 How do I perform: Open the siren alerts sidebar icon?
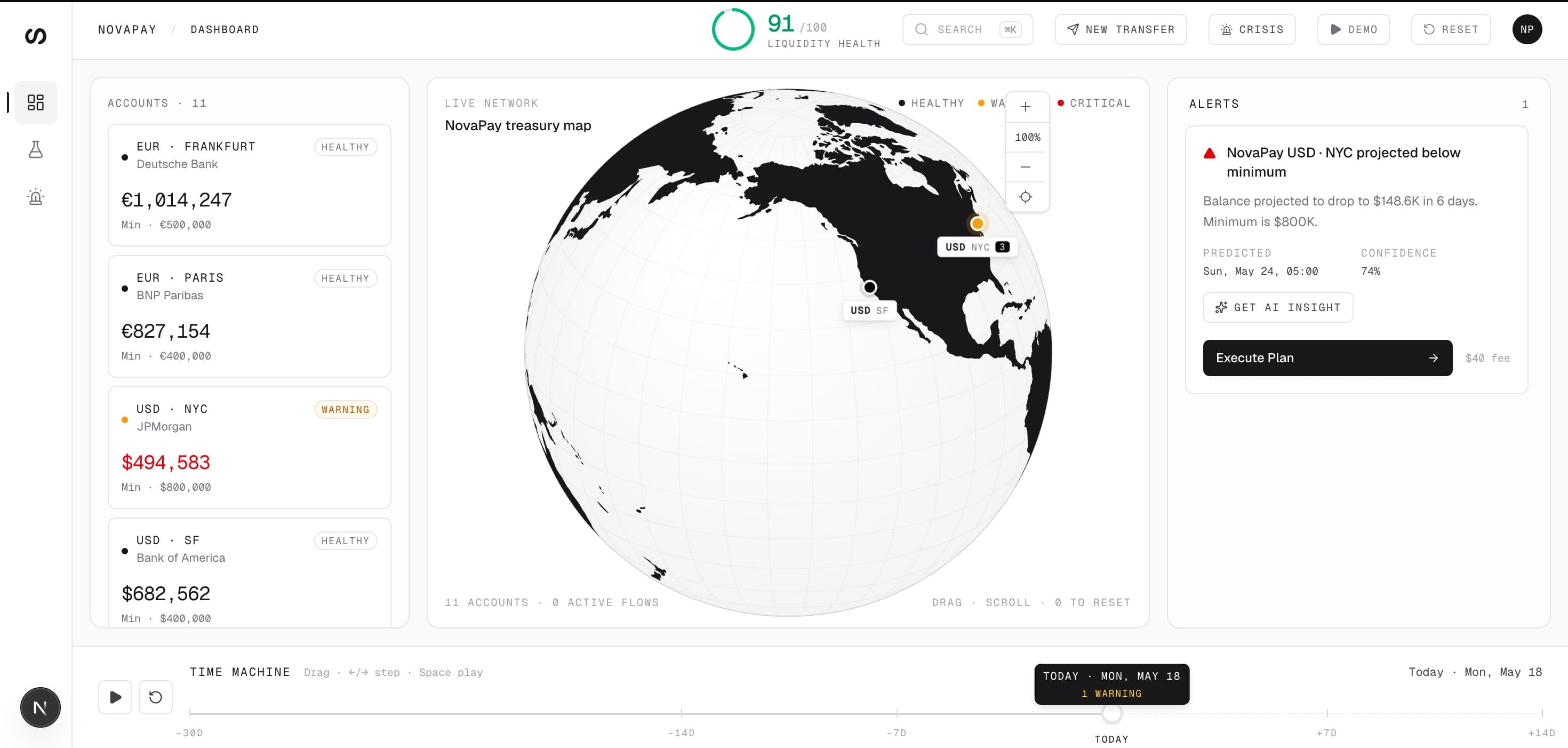point(35,197)
